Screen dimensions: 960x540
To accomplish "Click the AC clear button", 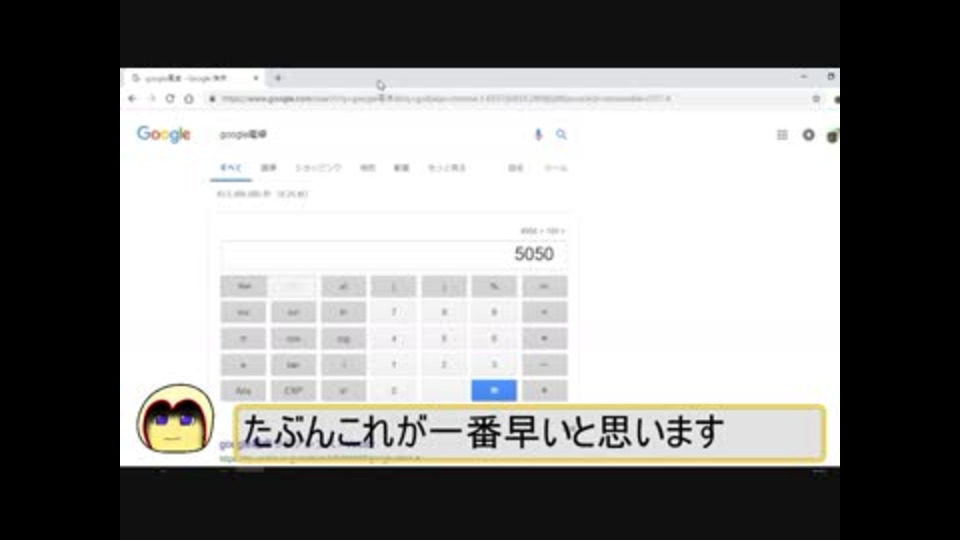I will 544,287.
